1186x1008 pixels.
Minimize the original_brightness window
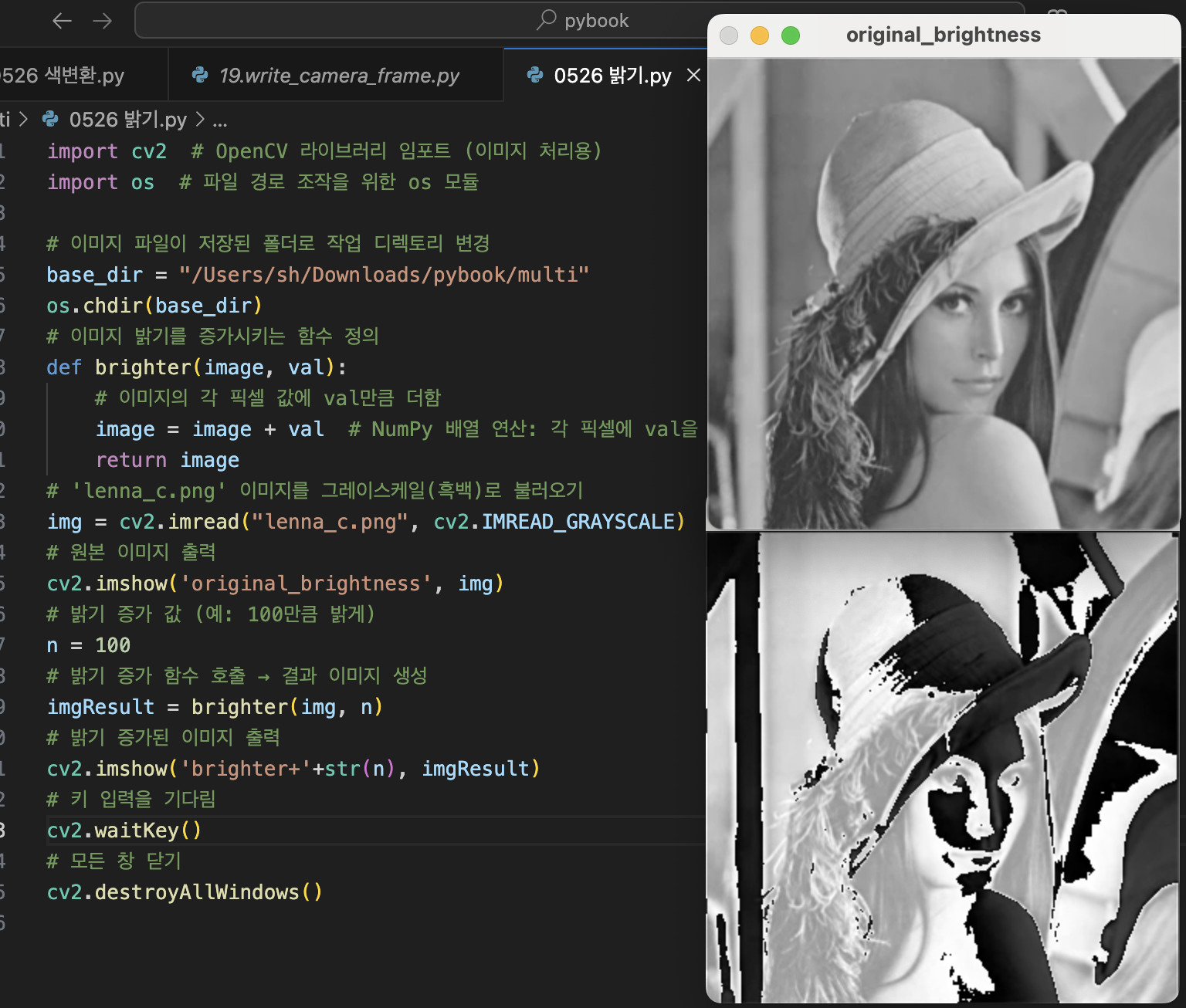point(760,36)
